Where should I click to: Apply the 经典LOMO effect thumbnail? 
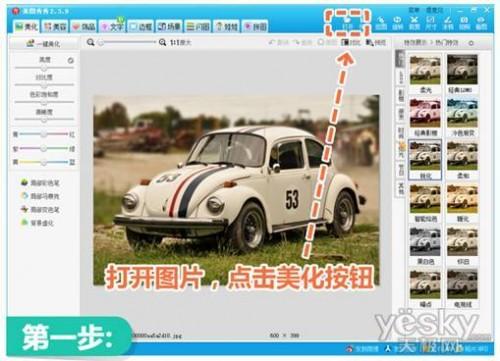[462, 70]
